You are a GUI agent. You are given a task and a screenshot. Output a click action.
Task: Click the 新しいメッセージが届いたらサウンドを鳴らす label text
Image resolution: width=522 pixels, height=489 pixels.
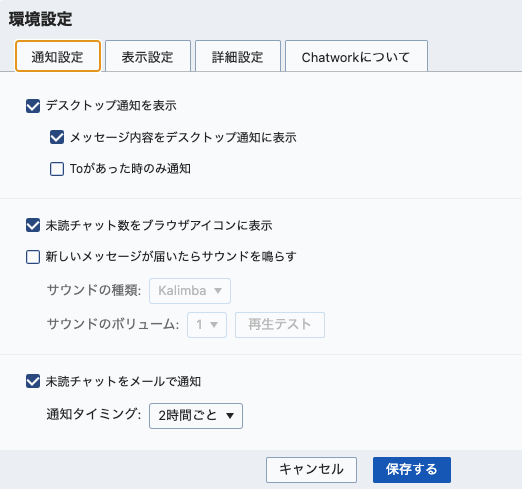171,257
